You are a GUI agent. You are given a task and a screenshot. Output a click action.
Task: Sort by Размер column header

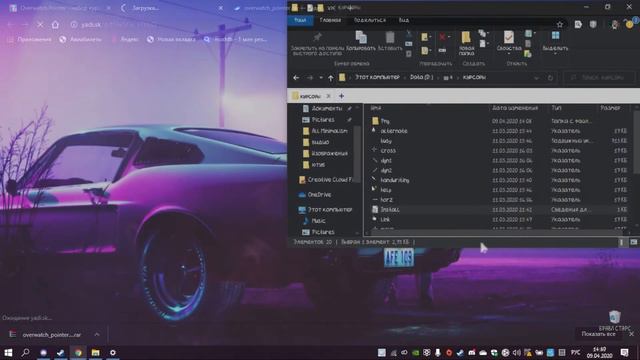610,108
